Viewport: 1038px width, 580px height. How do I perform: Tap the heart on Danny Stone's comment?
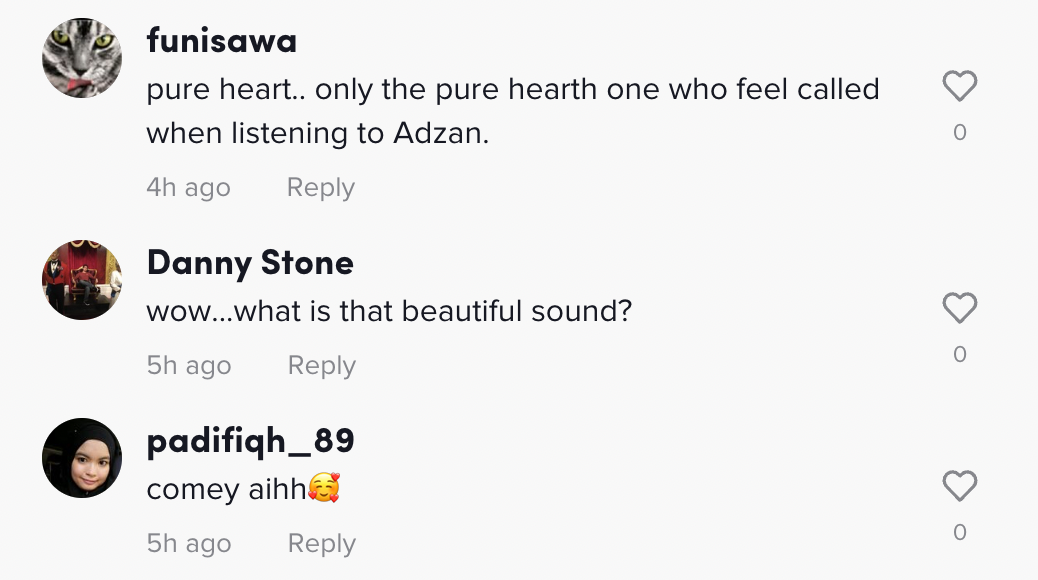click(x=959, y=309)
